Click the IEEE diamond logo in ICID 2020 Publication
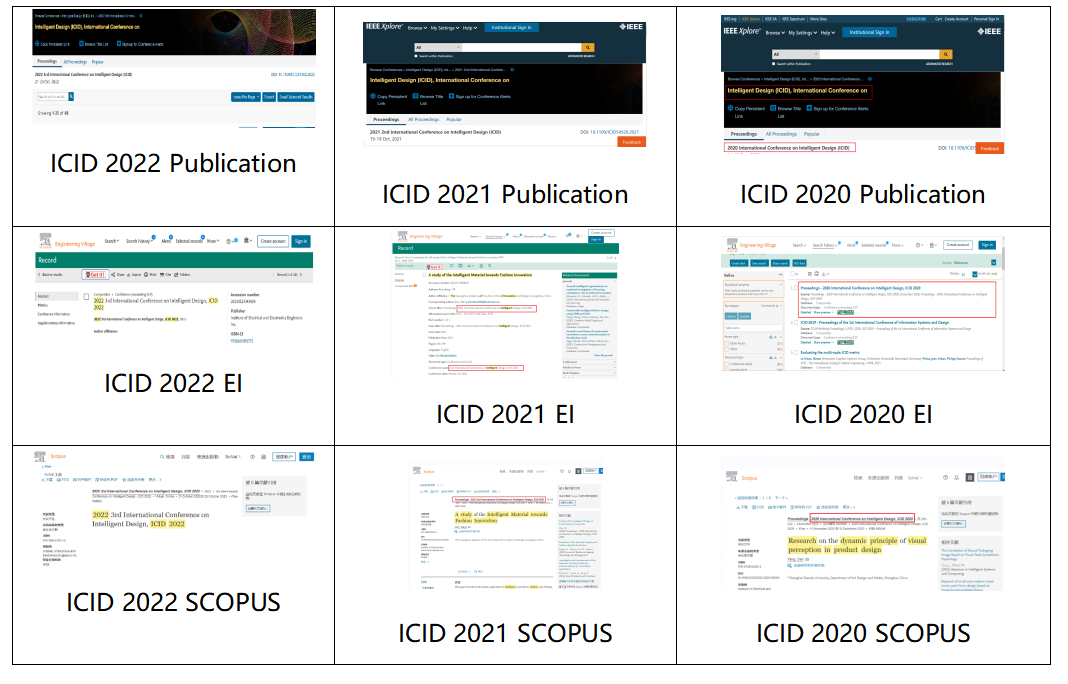1068x684 pixels. (990, 31)
